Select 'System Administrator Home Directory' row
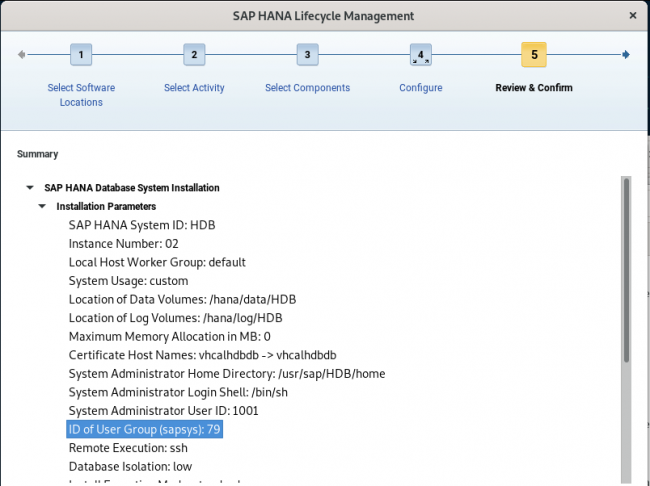650x486 pixels. point(227,374)
